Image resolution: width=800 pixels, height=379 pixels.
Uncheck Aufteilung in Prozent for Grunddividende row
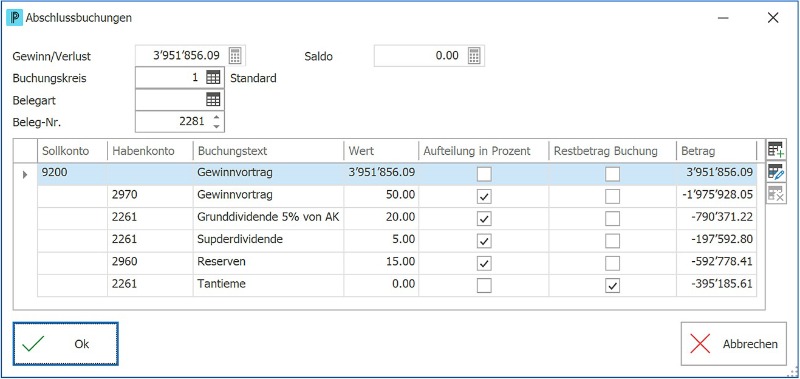pyautogui.click(x=484, y=219)
